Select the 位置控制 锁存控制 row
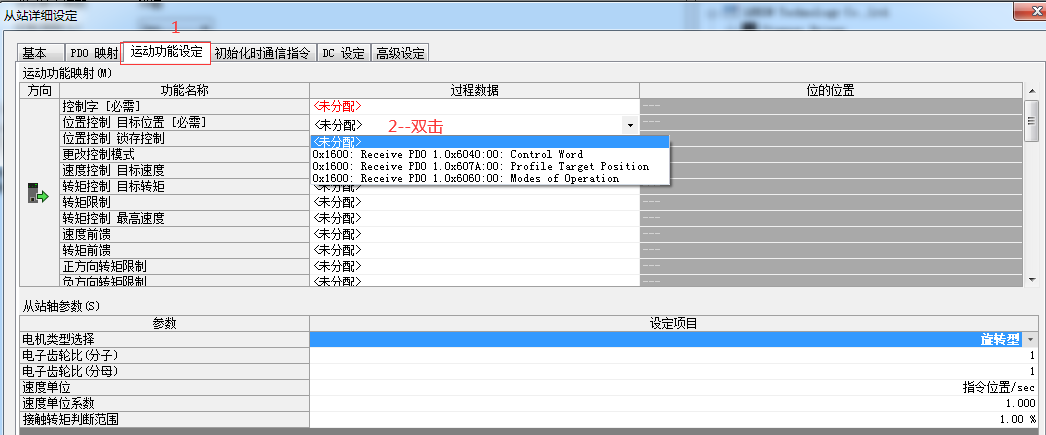This screenshot has height=435, width=1046. [184, 138]
